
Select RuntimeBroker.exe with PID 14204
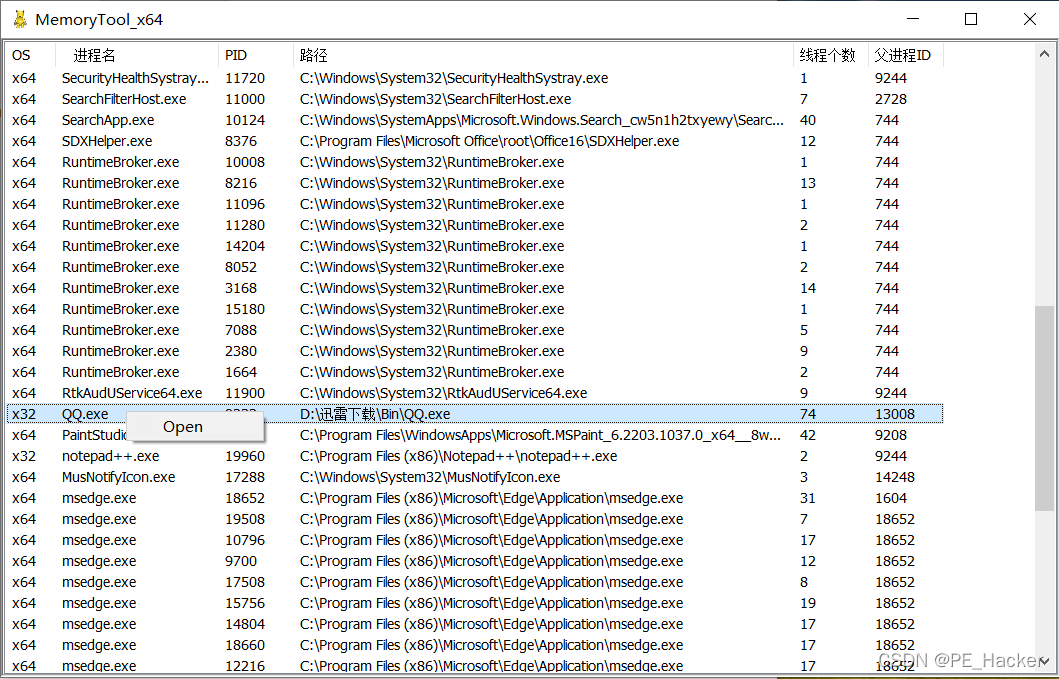point(475,245)
